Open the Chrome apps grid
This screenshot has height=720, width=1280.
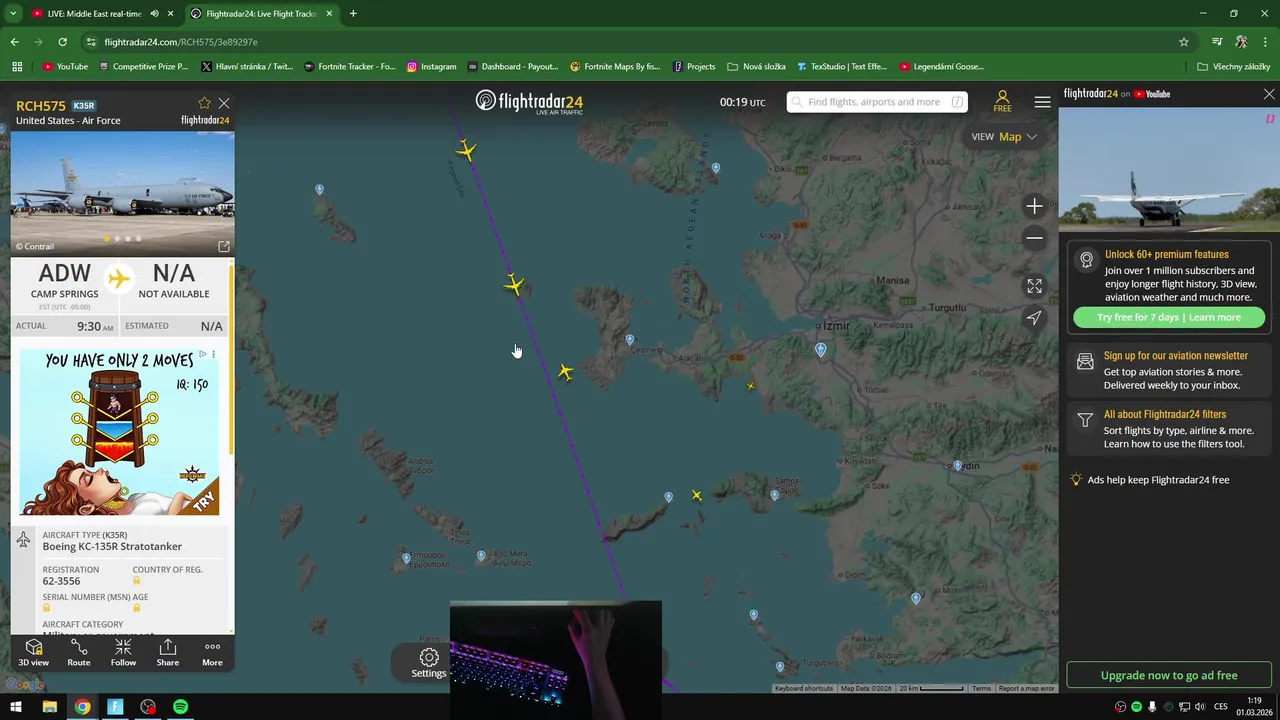coord(17,66)
